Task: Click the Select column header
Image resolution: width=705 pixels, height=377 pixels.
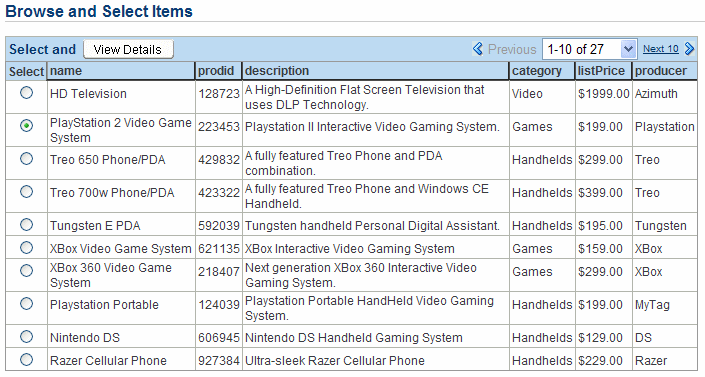Action: 27,72
